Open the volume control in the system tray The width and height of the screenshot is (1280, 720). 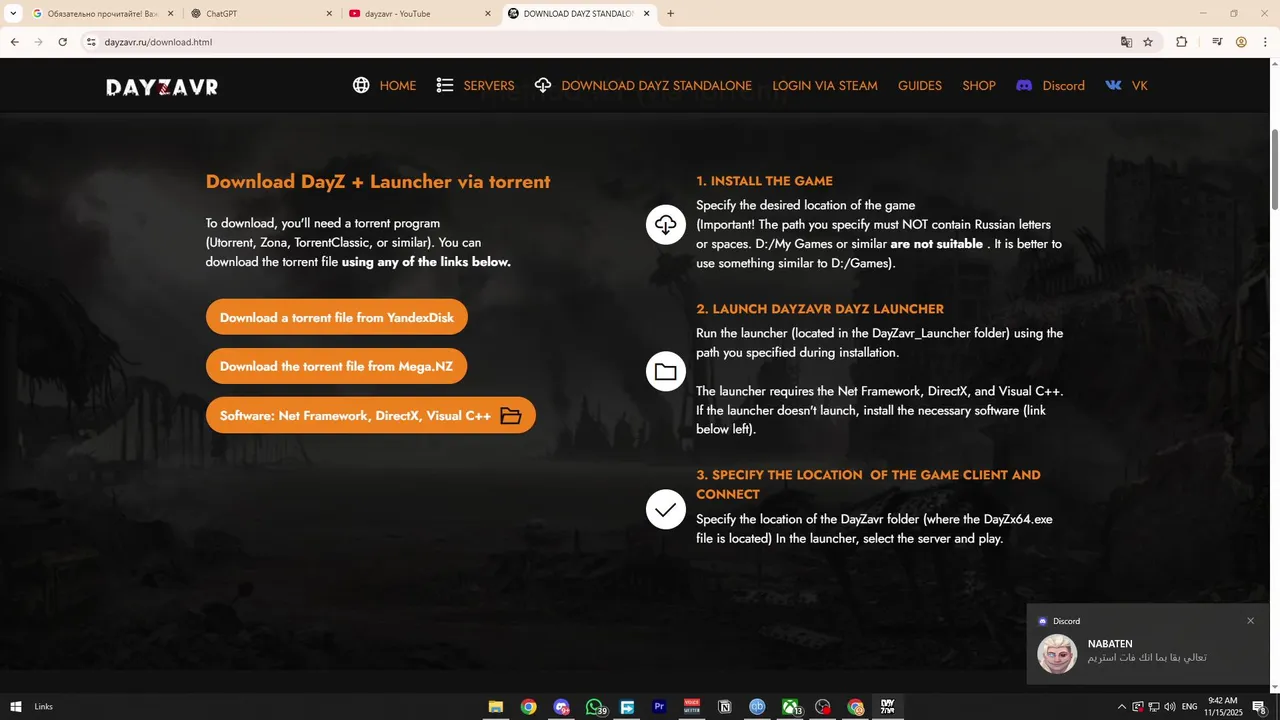pyautogui.click(x=1170, y=707)
